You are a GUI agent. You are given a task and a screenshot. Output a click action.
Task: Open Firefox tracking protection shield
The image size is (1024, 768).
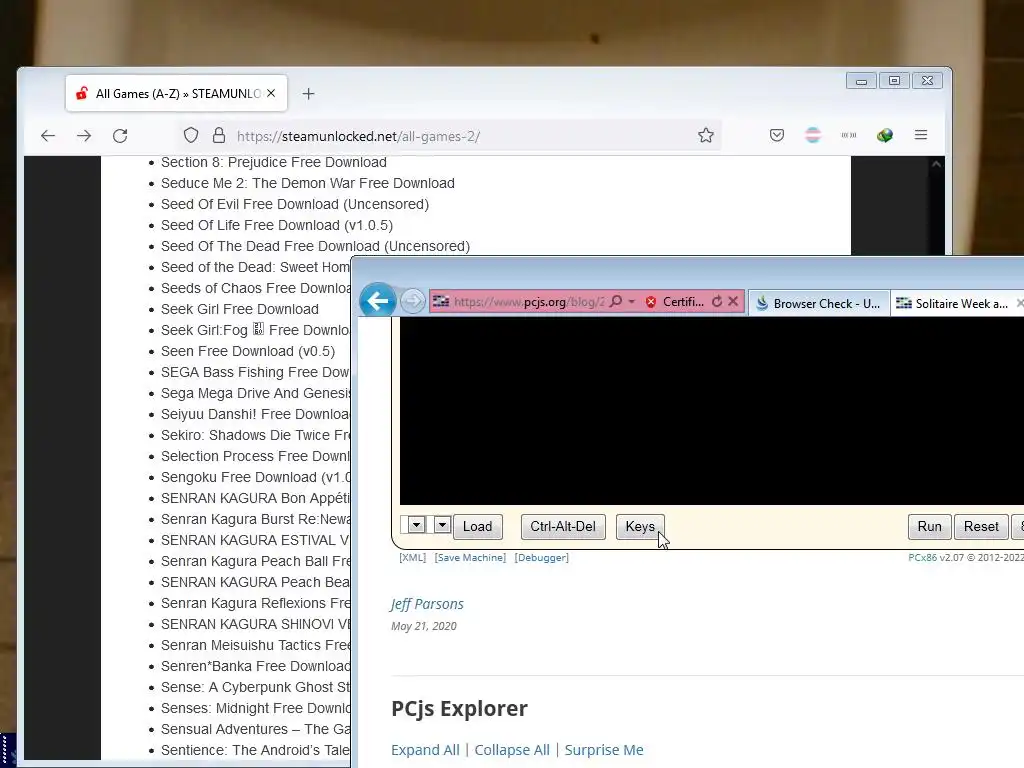191,136
